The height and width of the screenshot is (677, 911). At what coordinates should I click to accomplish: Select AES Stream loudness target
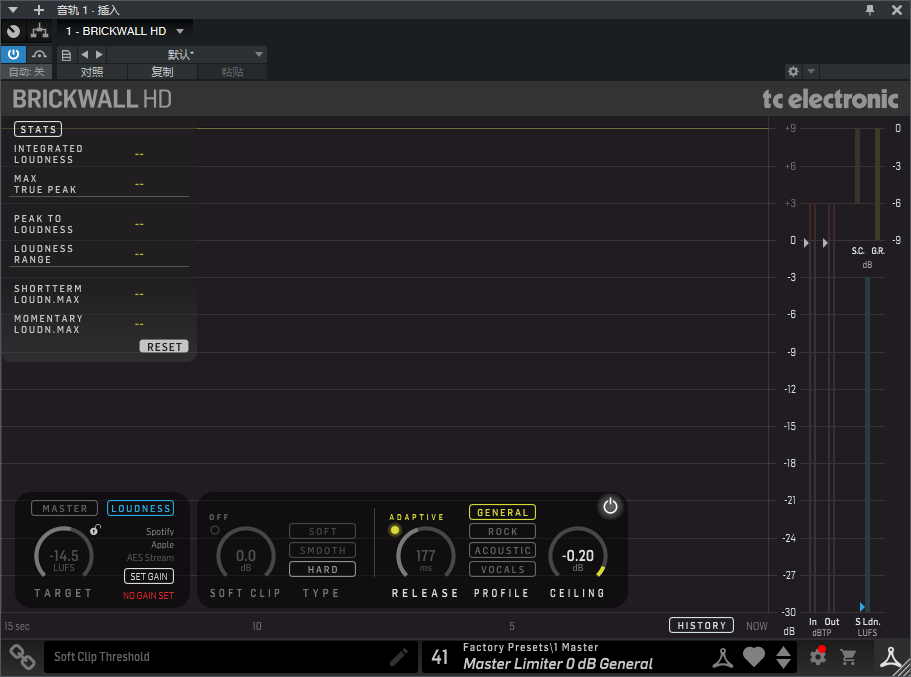pos(150,557)
